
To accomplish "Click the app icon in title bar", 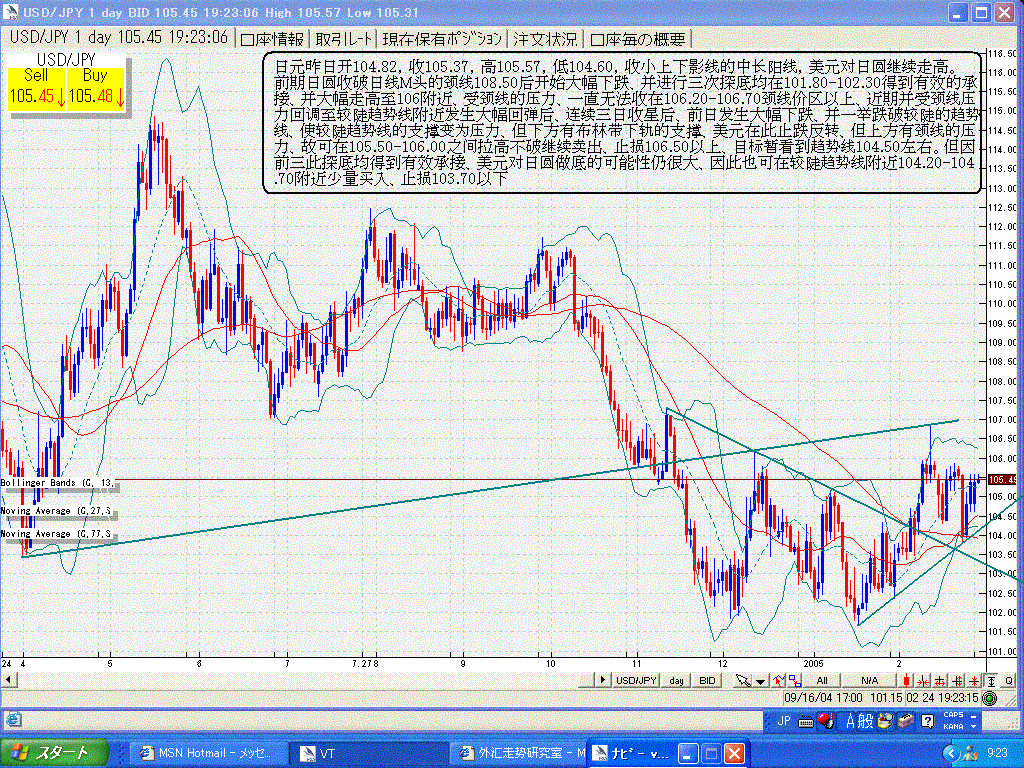I will 11,12.
